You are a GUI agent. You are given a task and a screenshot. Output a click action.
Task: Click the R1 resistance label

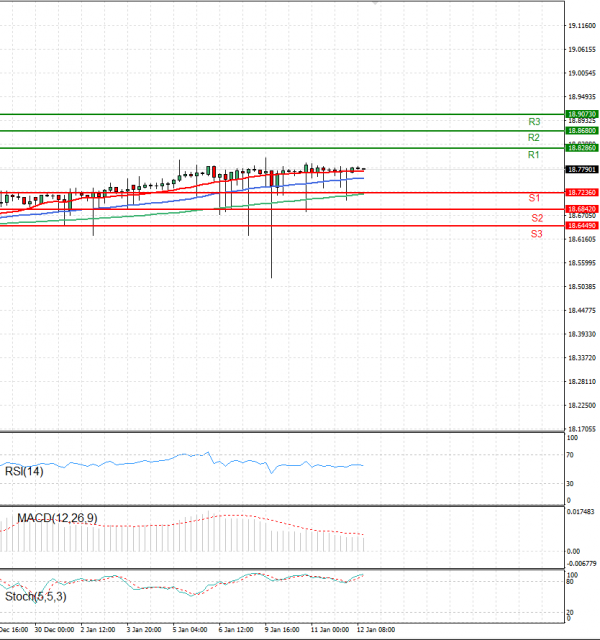[x=533, y=155]
